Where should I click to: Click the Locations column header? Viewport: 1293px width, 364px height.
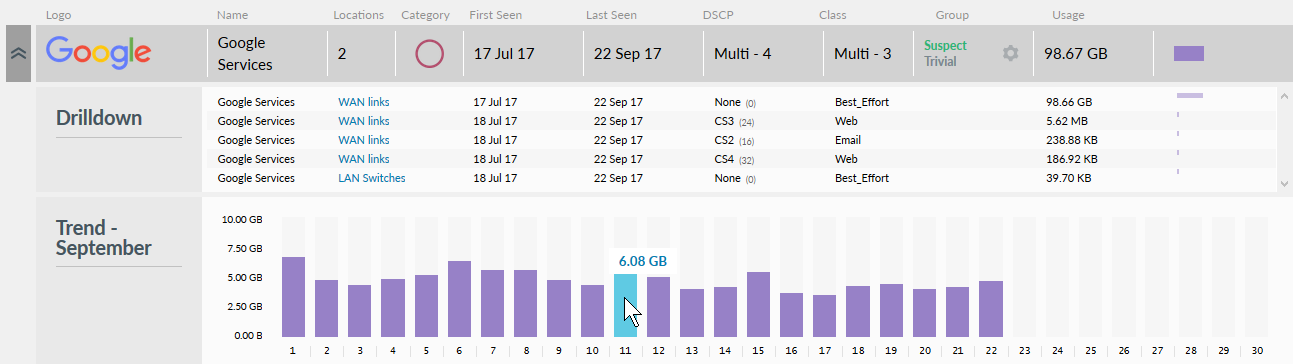[358, 15]
